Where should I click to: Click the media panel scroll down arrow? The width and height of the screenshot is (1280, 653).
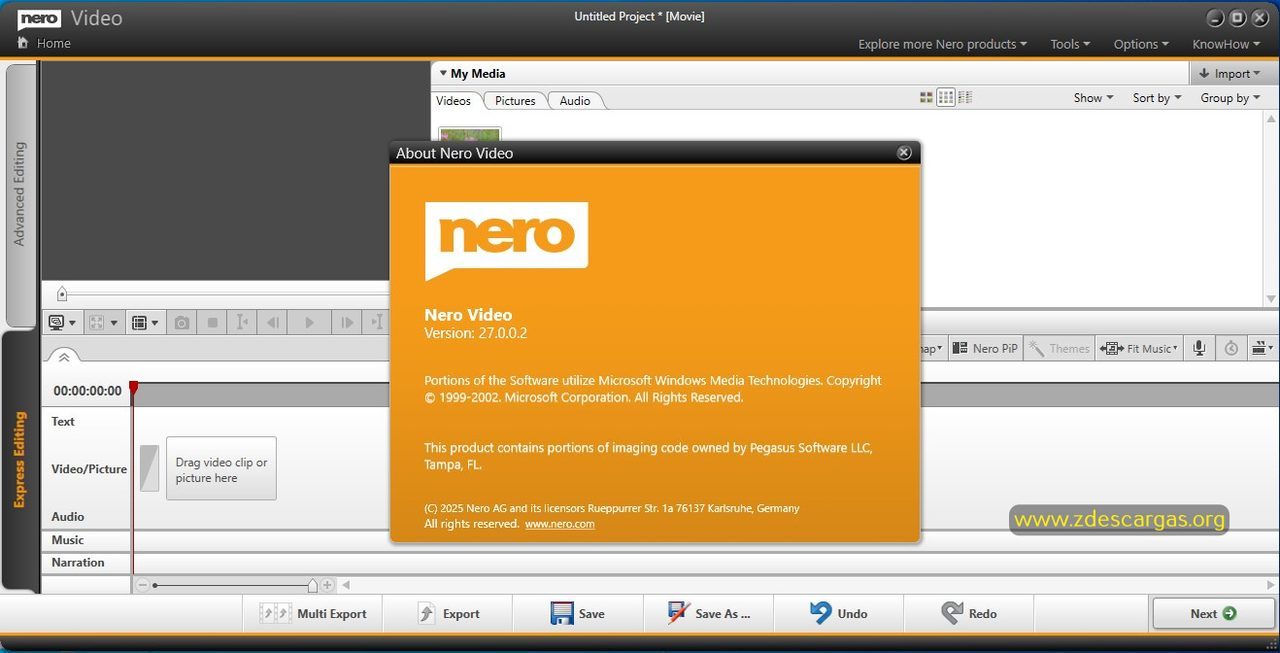(x=1271, y=299)
